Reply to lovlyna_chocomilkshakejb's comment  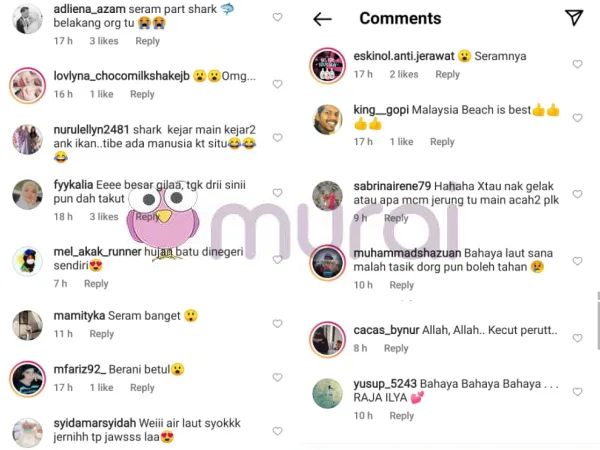(142, 94)
